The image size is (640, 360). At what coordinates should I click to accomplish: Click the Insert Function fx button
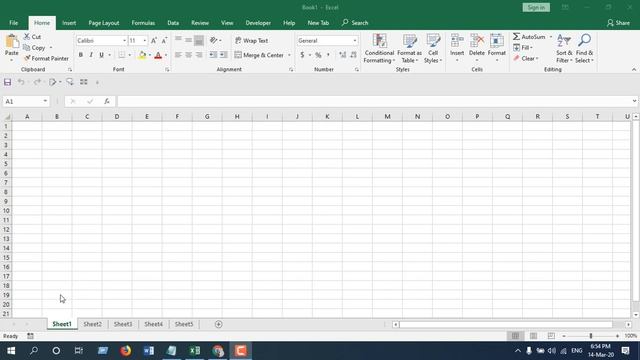pos(107,101)
